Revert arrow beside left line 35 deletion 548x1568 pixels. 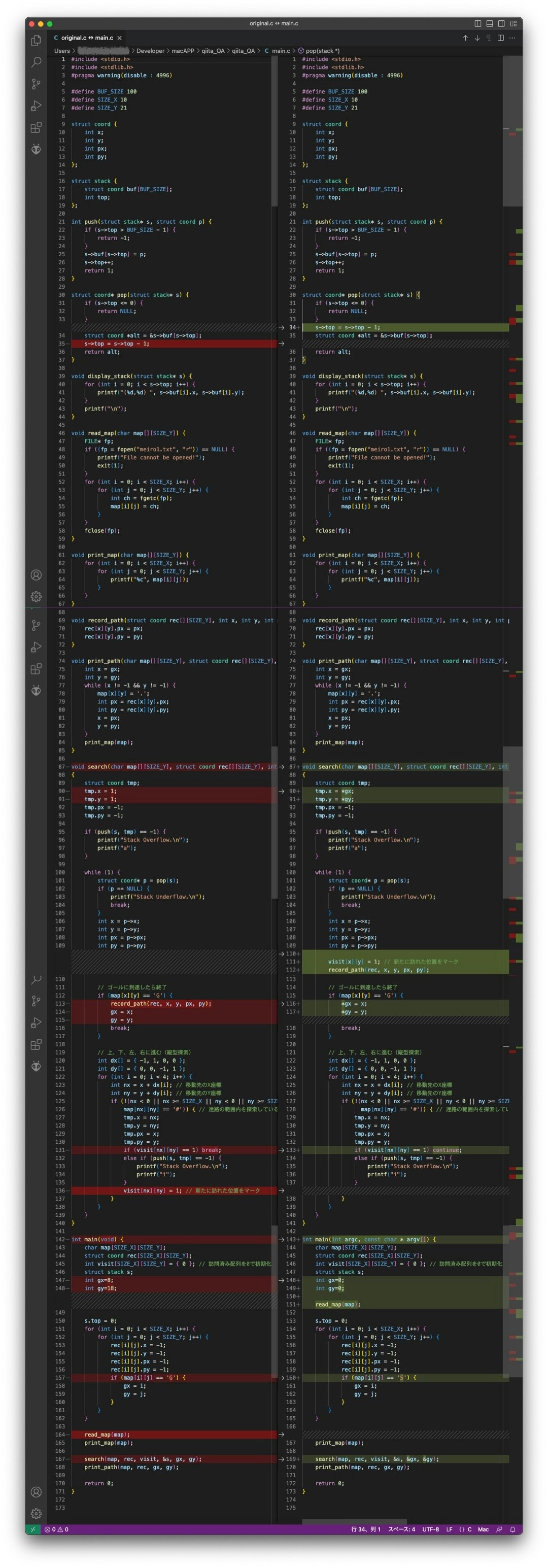(x=281, y=344)
